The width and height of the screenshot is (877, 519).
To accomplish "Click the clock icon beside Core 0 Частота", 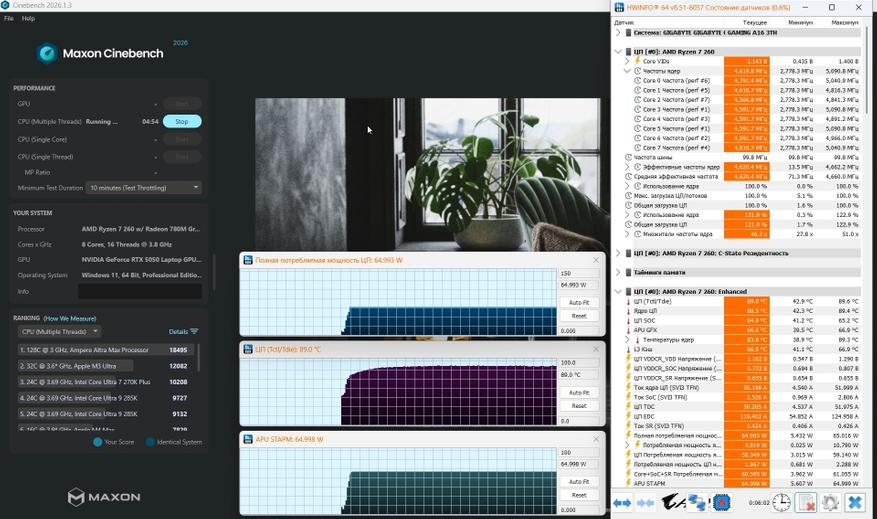I will coord(637,81).
